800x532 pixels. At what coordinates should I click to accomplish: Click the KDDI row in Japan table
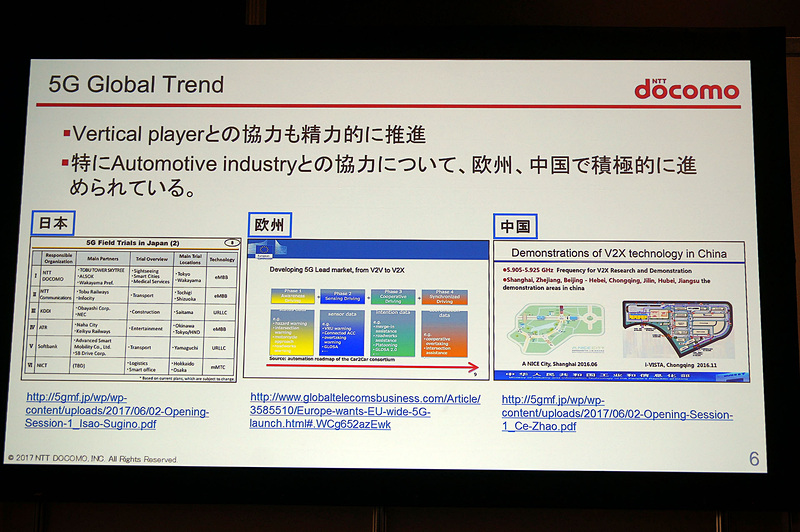click(134, 312)
